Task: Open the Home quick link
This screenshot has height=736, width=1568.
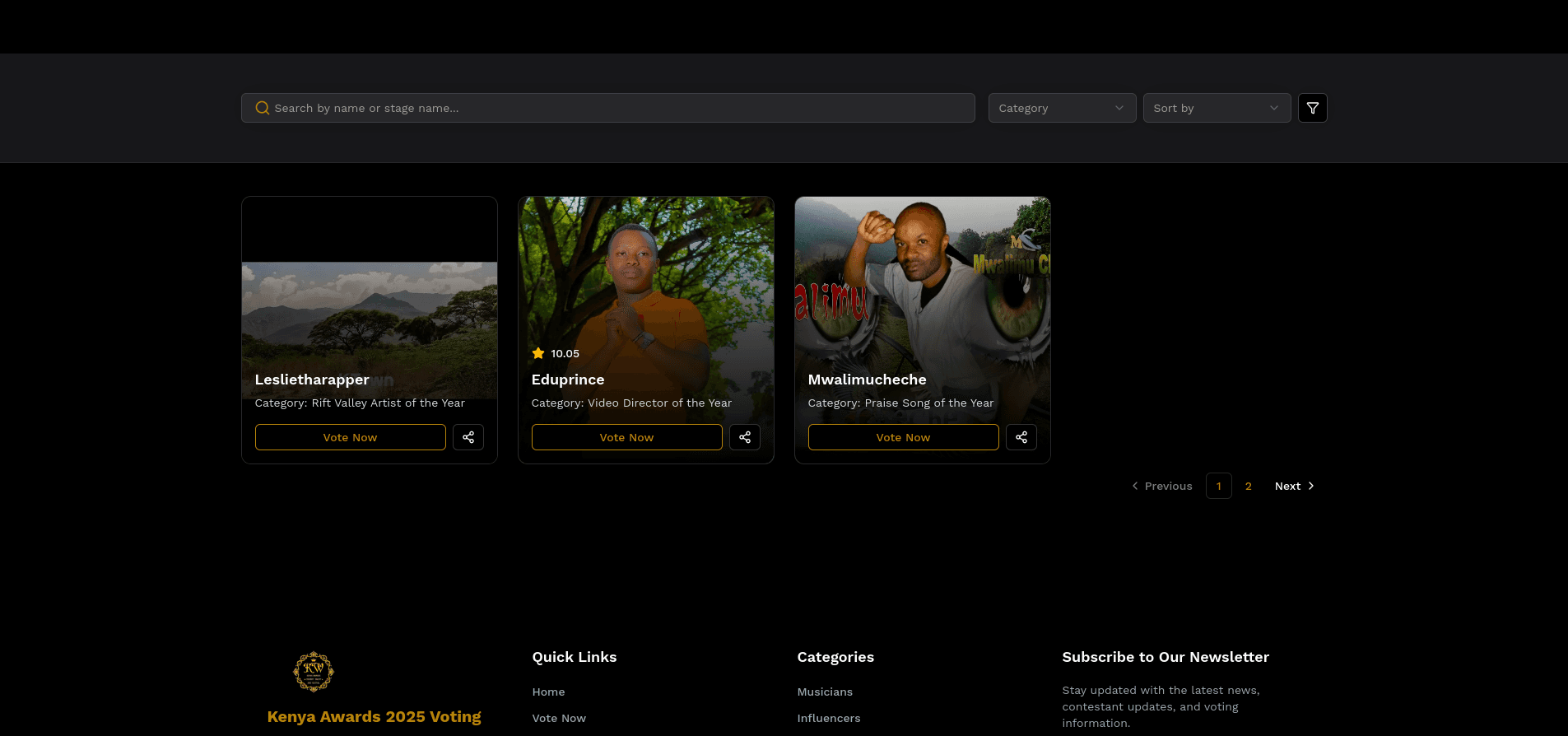Action: 548,692
